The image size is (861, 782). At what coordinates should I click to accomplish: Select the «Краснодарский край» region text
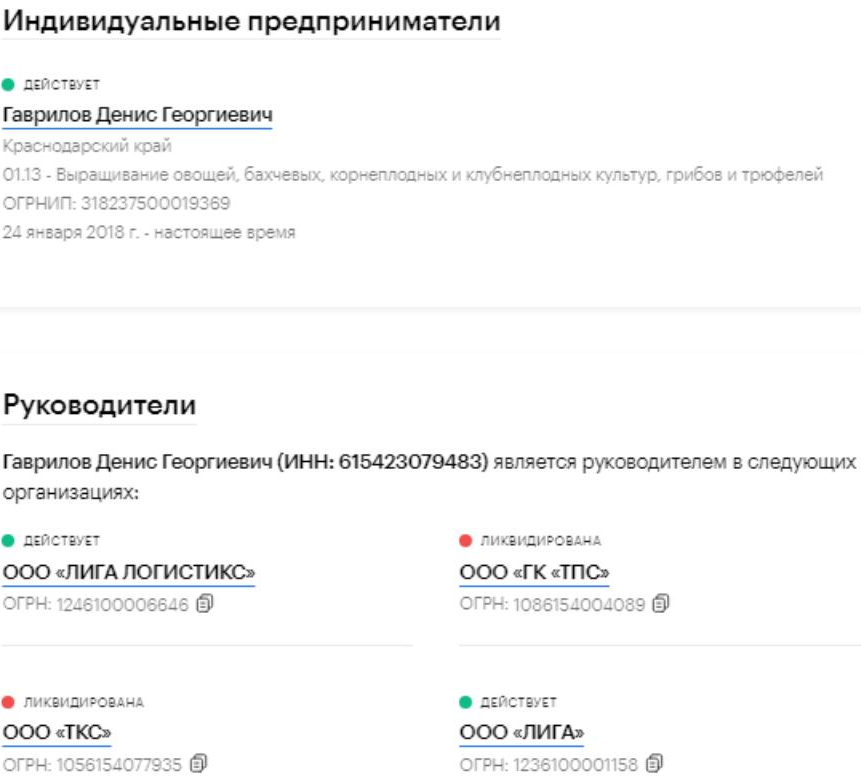pos(87,146)
